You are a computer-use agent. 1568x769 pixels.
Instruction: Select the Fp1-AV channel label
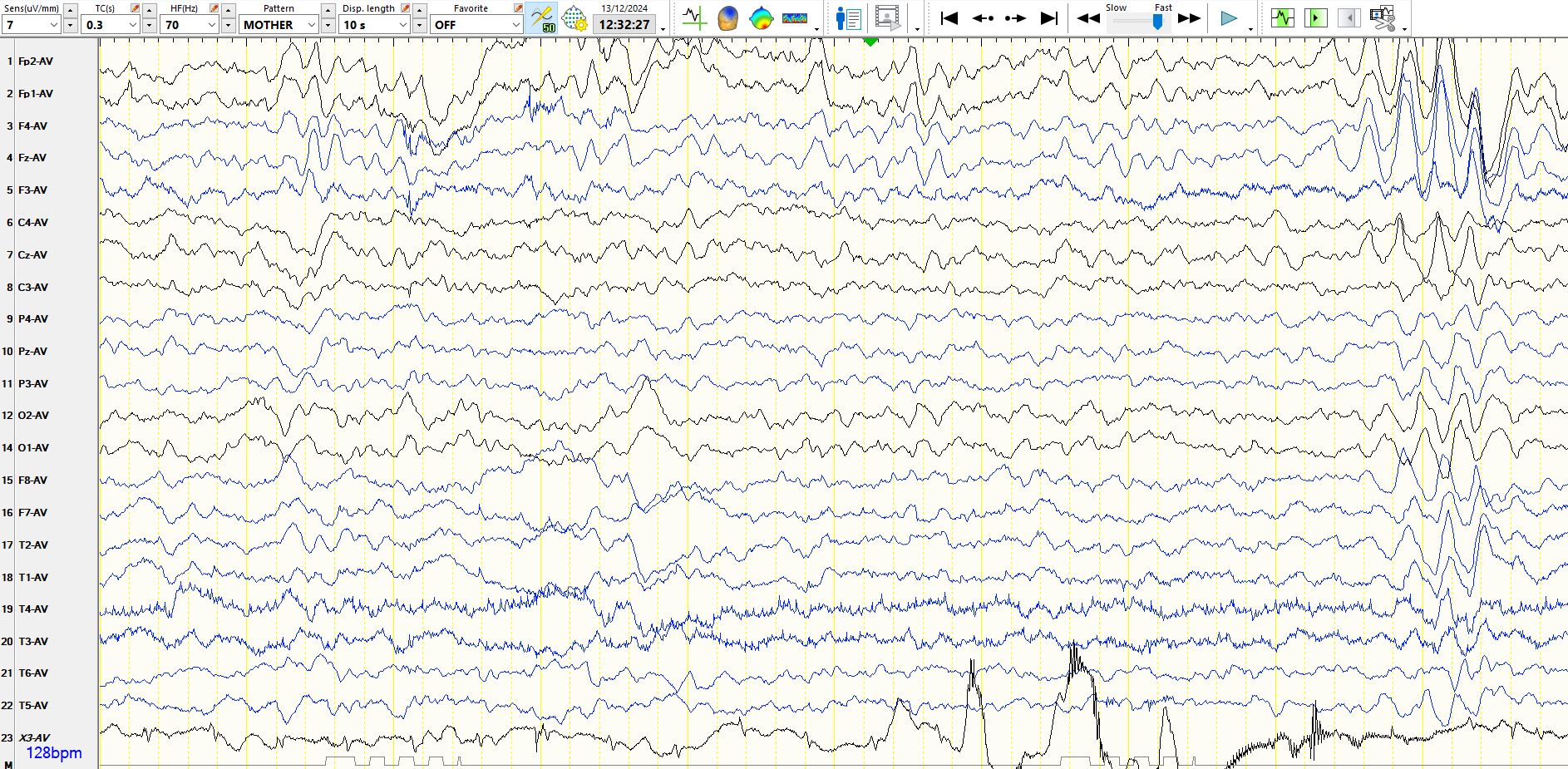[x=36, y=94]
